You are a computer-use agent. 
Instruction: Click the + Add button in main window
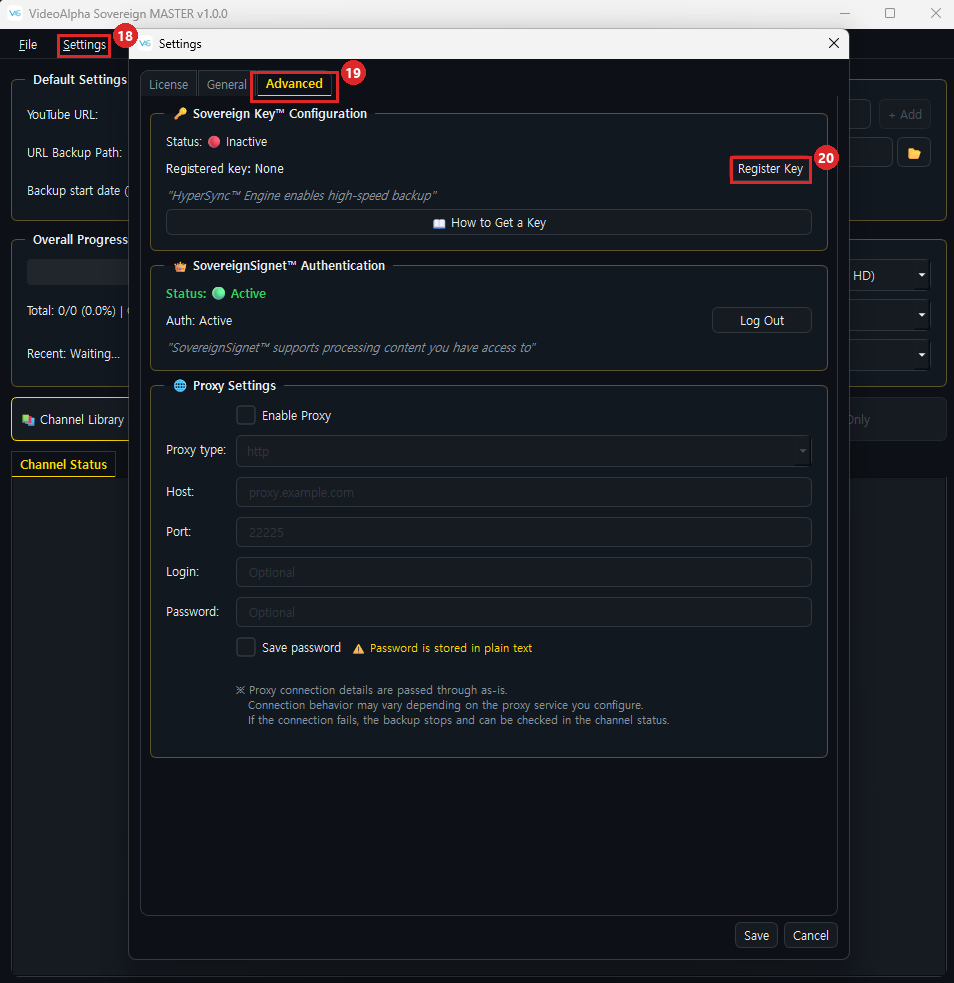(x=904, y=115)
